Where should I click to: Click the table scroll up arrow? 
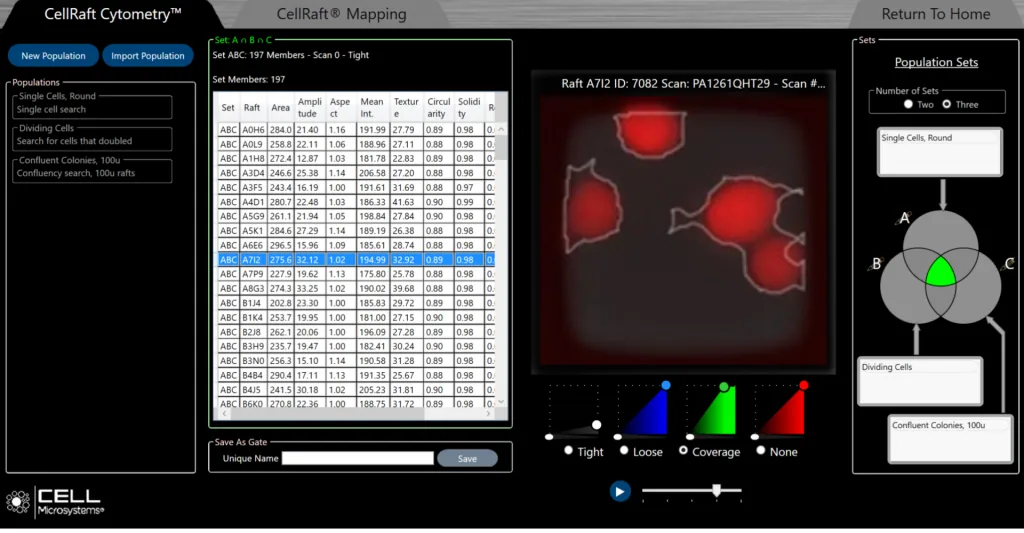click(501, 129)
